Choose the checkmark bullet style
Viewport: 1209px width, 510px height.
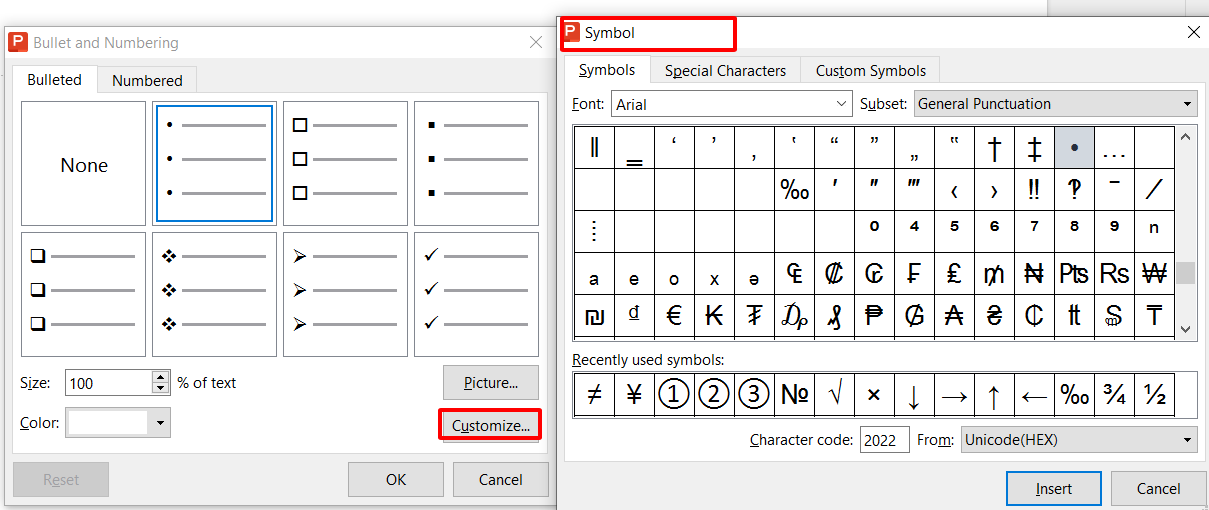[476, 294]
